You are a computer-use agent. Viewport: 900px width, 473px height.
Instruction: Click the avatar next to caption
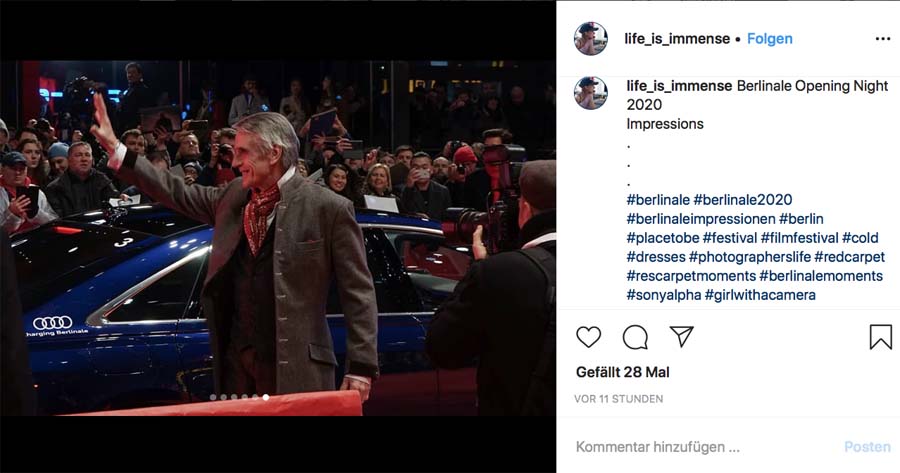click(591, 92)
